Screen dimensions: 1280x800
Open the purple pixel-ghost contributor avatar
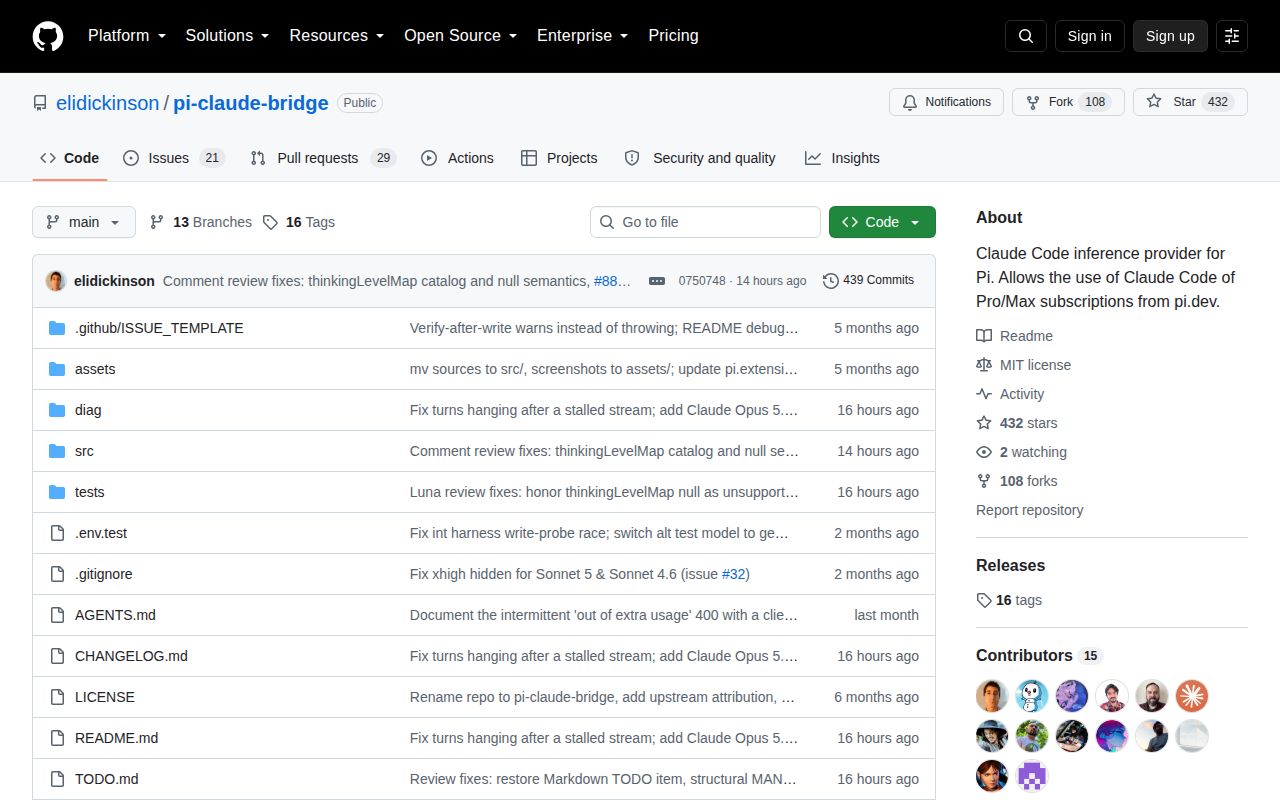pos(1032,776)
